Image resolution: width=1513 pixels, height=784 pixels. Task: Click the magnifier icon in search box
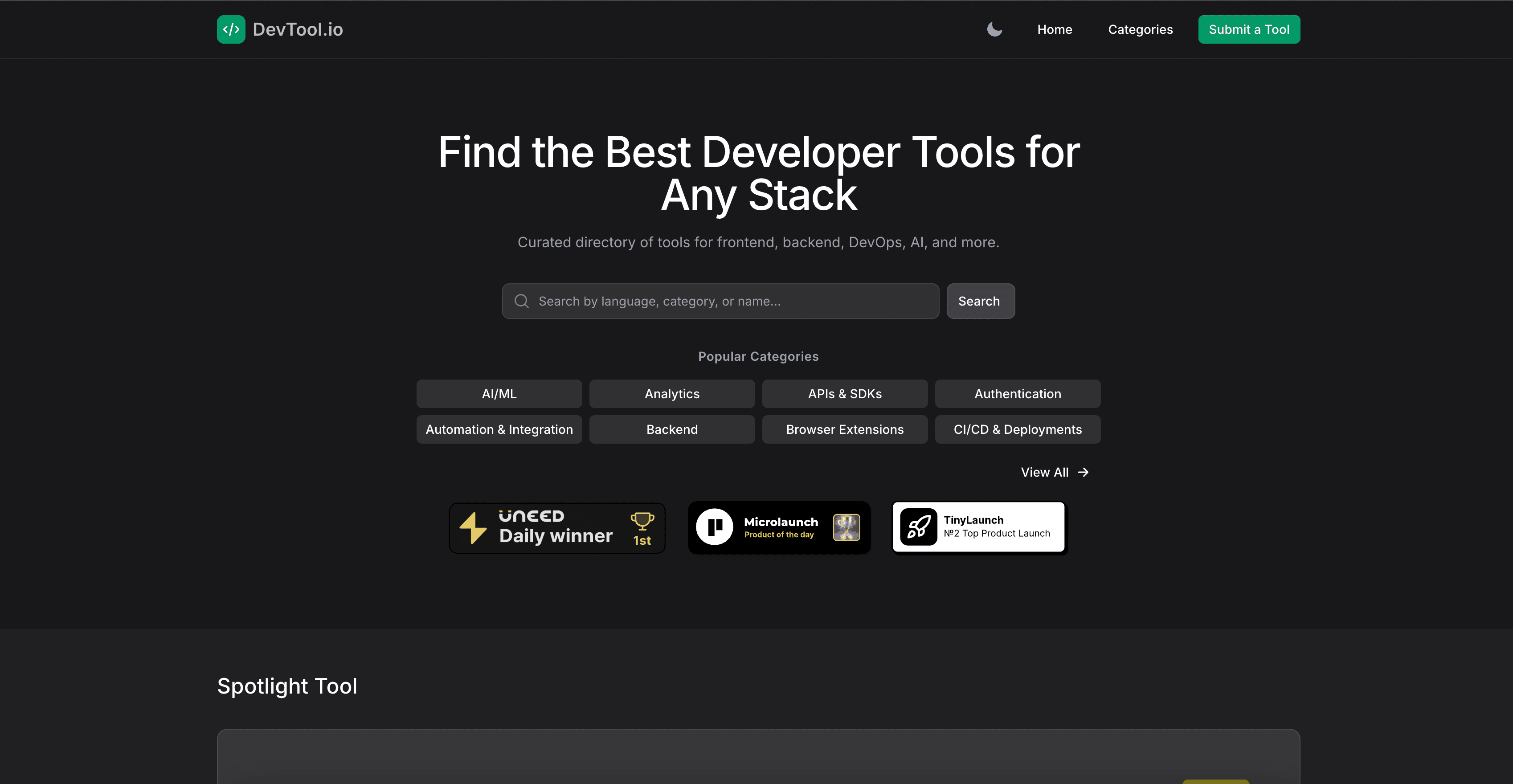click(x=522, y=301)
